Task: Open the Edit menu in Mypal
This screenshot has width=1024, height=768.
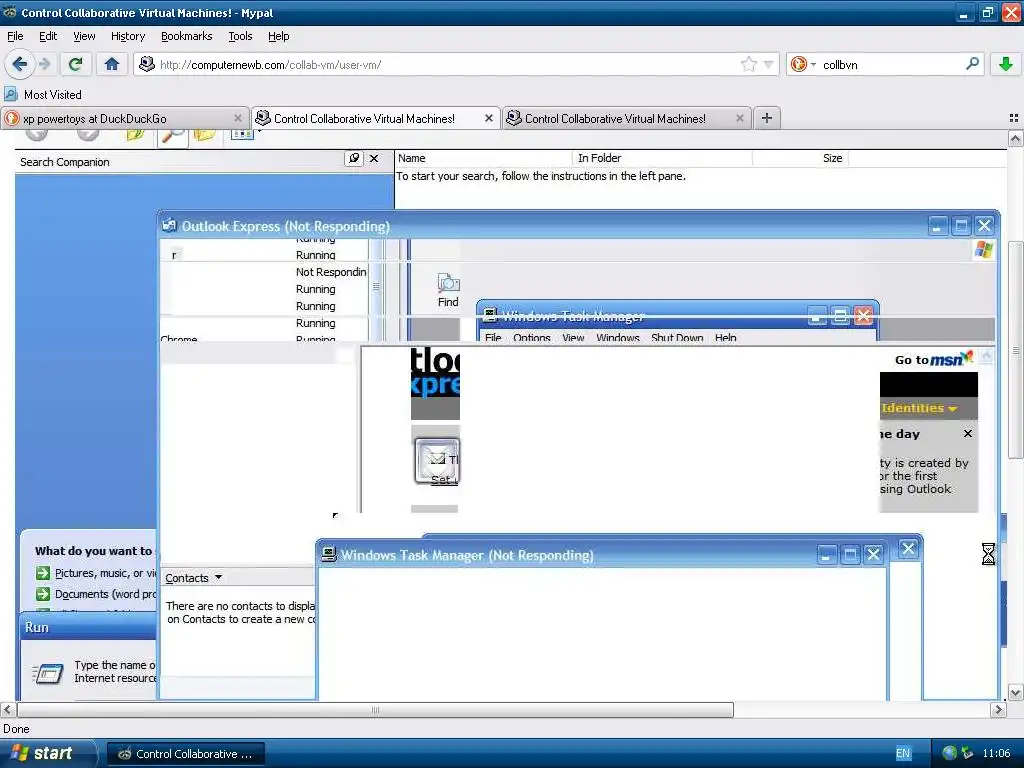Action: click(x=48, y=36)
